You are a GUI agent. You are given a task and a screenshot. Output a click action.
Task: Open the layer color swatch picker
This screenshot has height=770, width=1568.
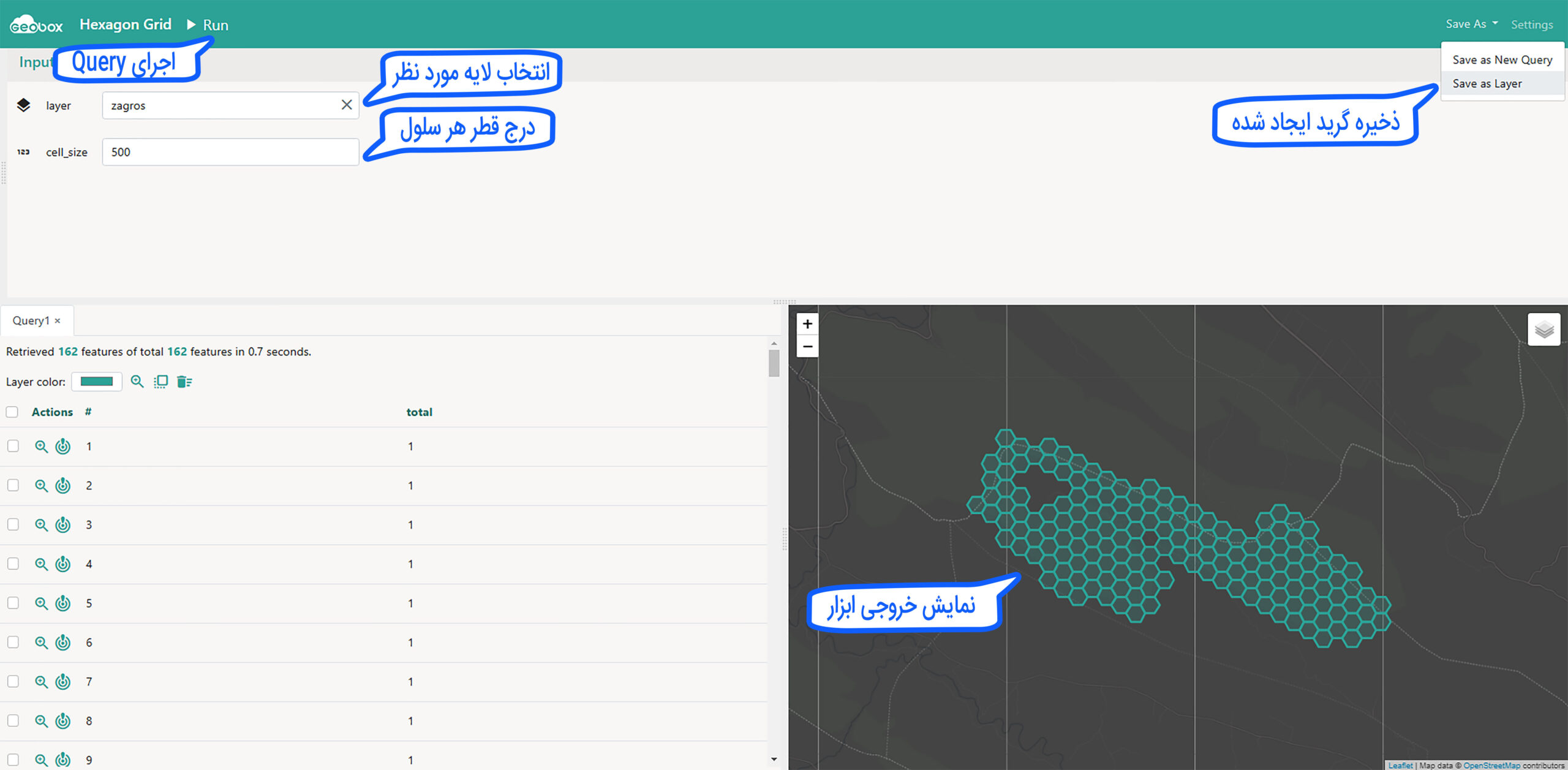point(97,382)
